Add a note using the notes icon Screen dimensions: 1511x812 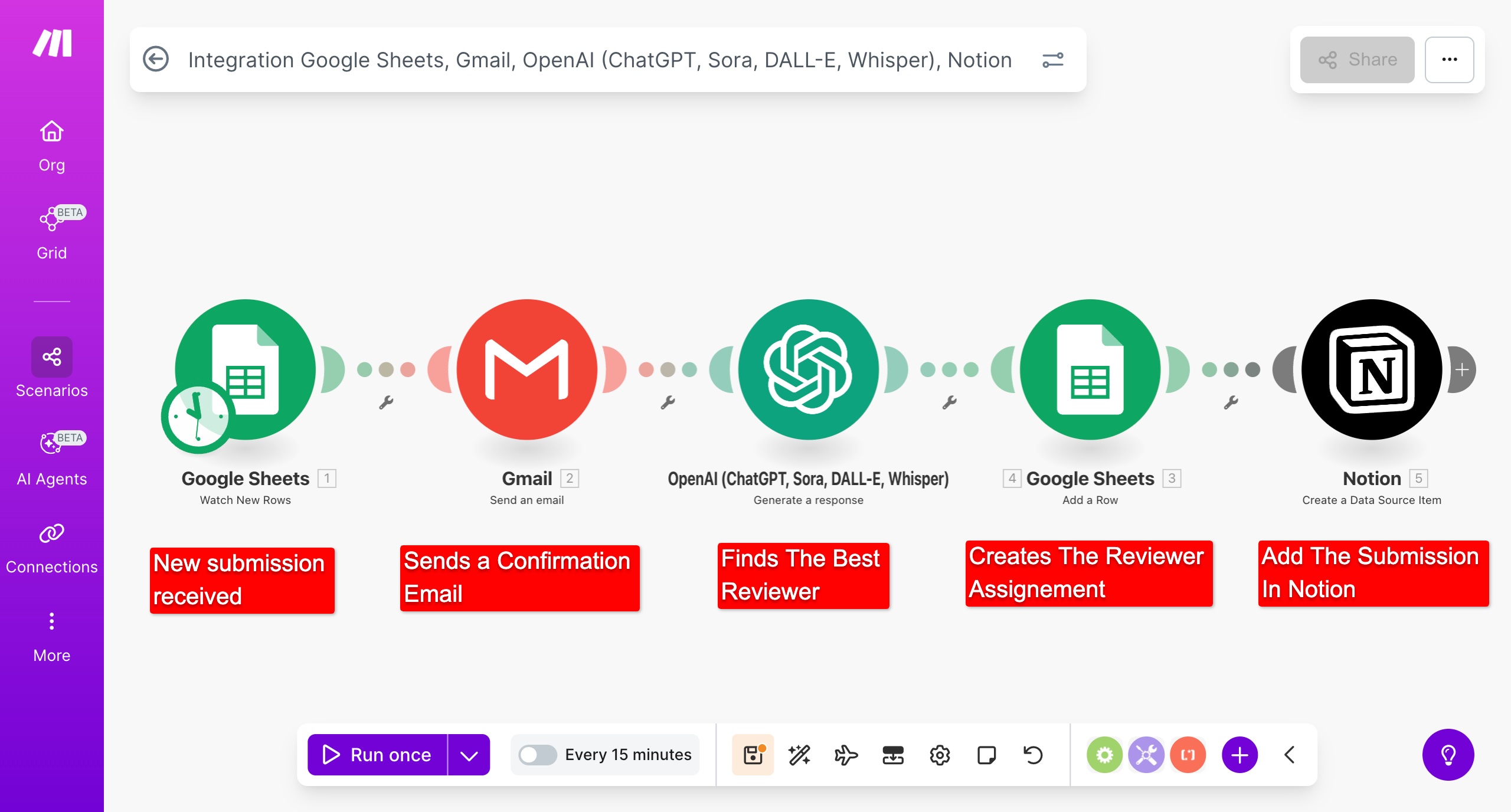click(x=986, y=755)
